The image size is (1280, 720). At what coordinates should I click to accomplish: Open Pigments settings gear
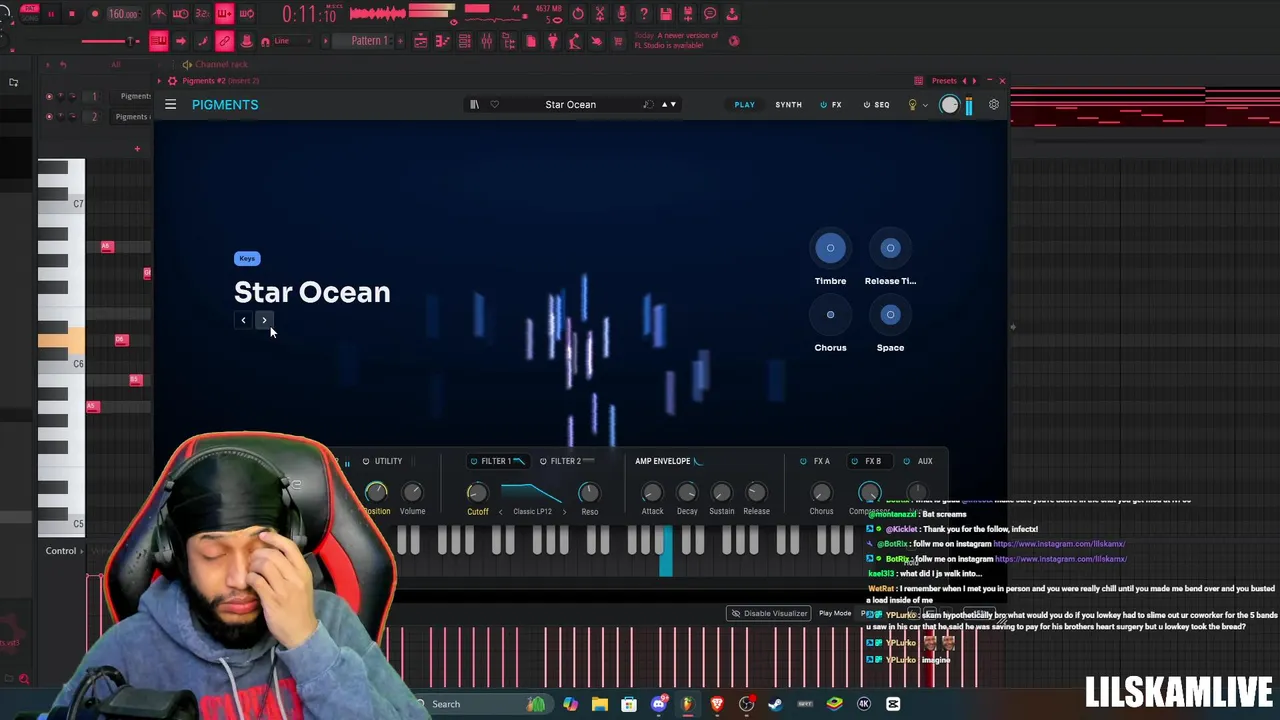[x=993, y=105]
